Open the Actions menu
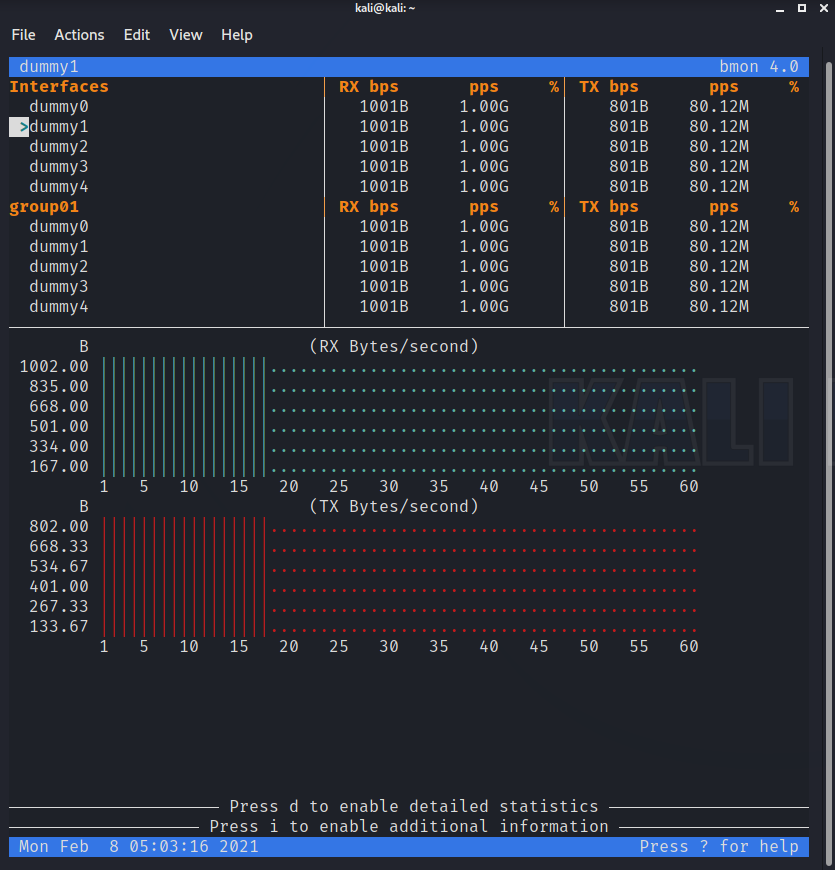 coord(79,35)
